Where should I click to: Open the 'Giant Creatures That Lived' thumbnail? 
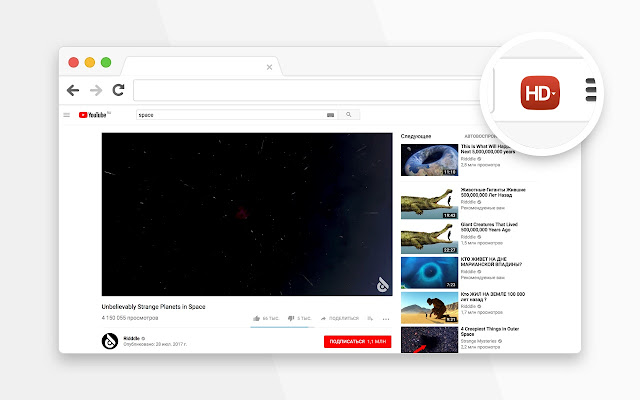tap(429, 238)
